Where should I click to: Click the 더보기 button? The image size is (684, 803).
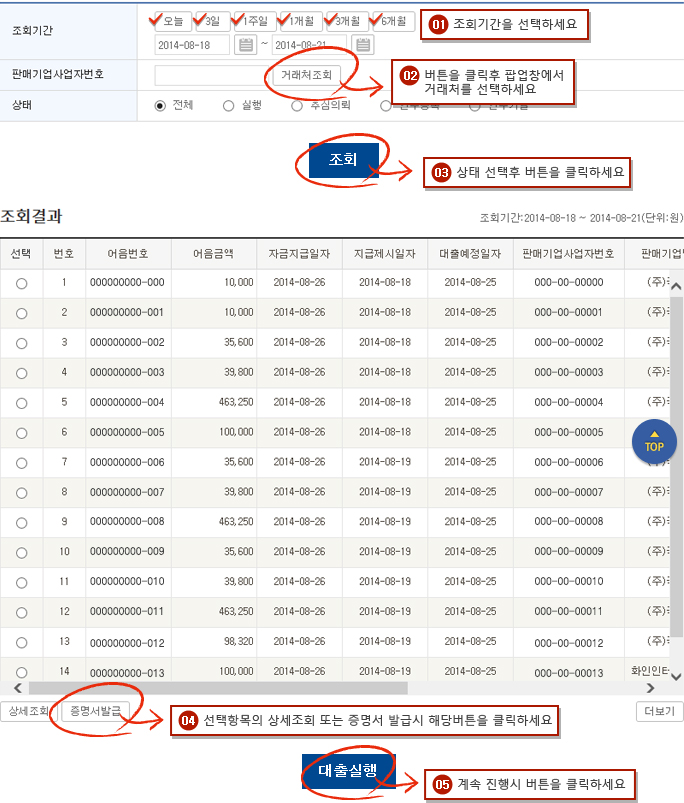[659, 711]
